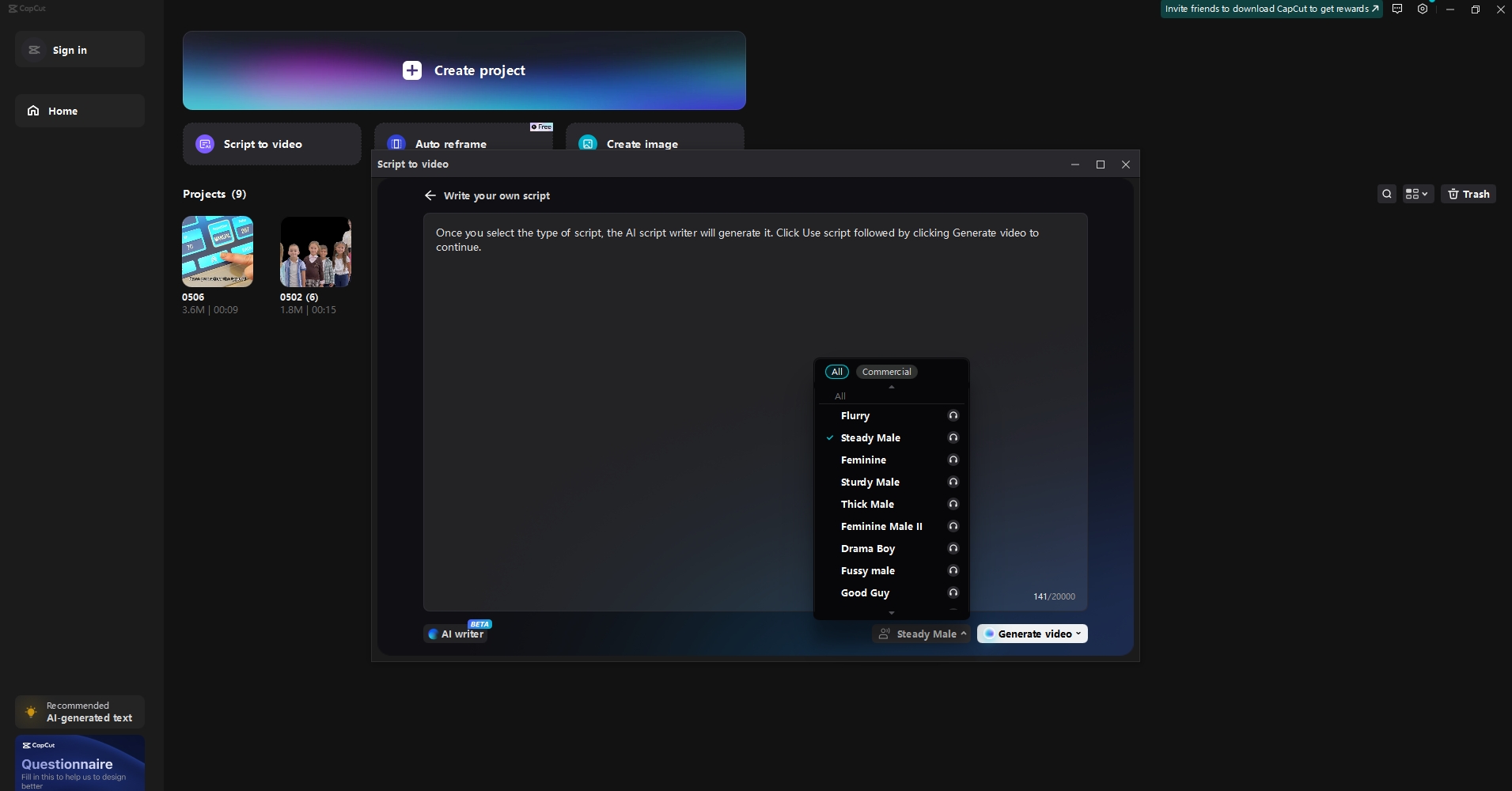Click the Sign in button
Screen dimensions: 1512x791
79,49
